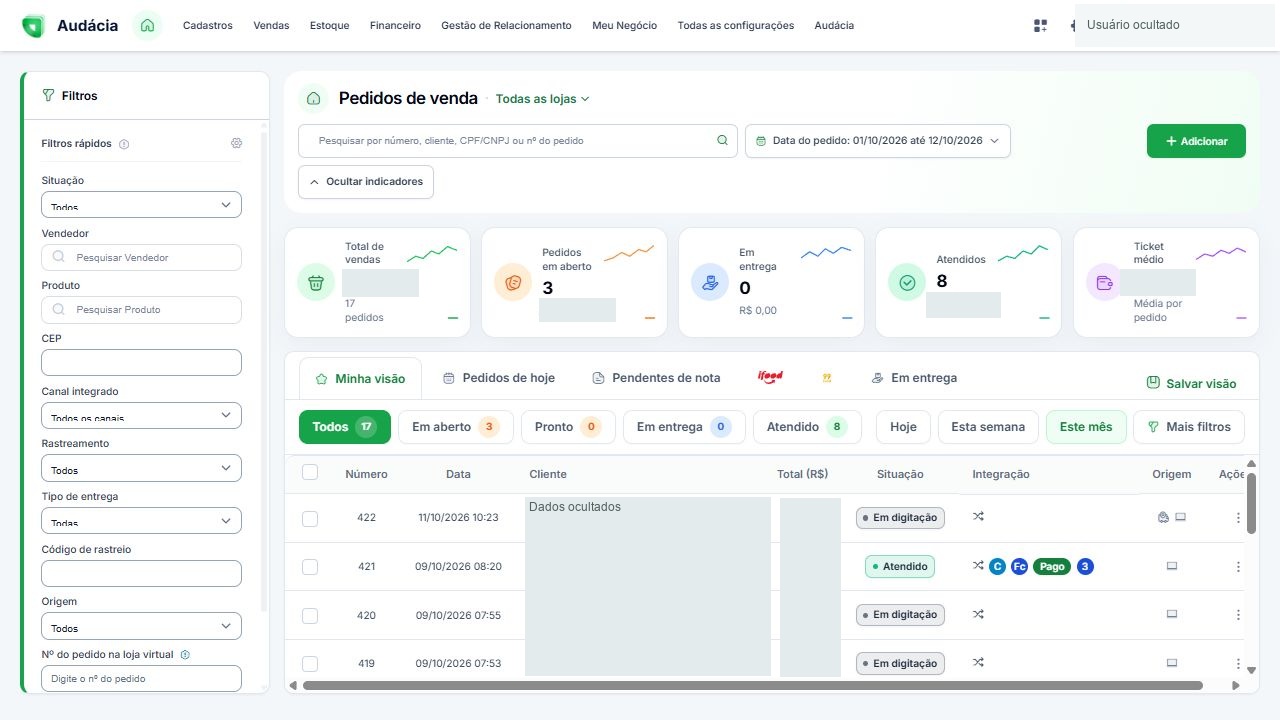
Task: Open the apps grid icon
Action: tap(1040, 25)
